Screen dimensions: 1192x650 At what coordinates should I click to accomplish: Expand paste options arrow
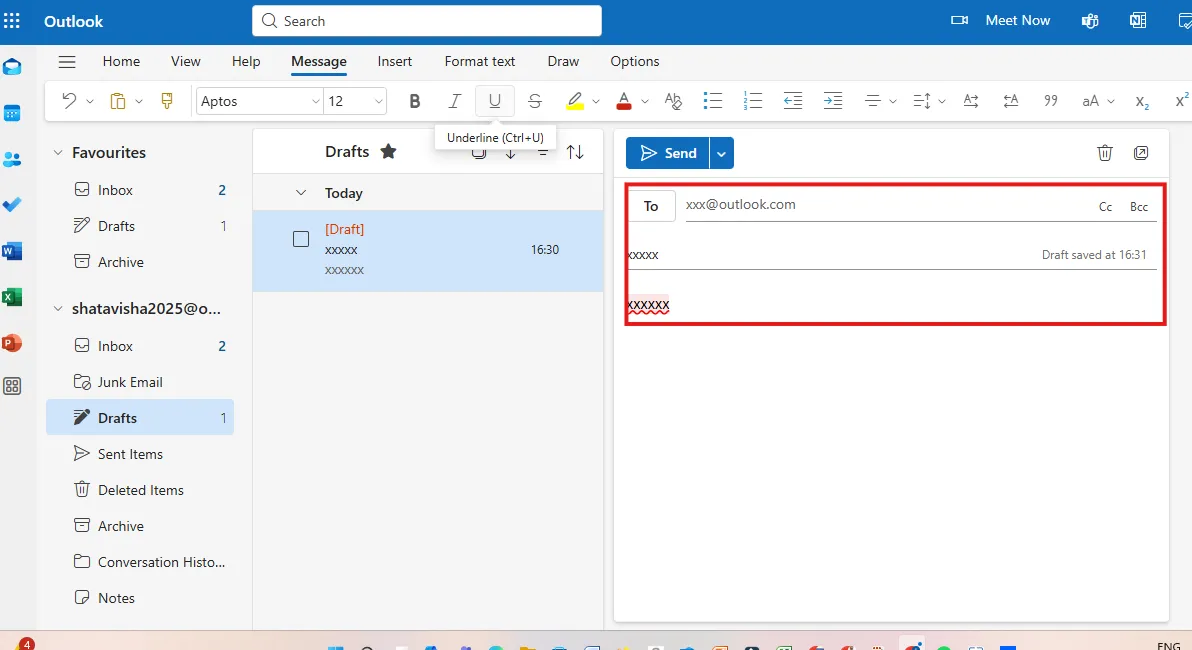coord(138,101)
